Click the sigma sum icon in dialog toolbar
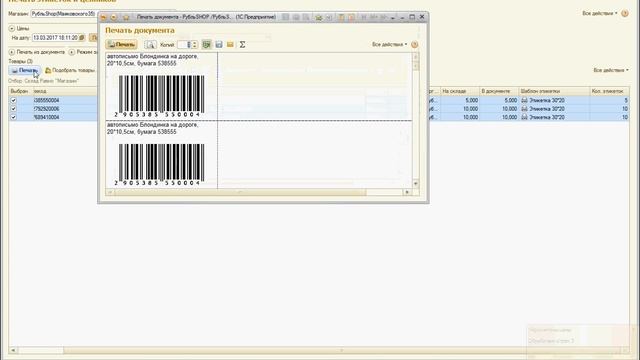Image resolution: width=640 pixels, height=360 pixels. click(242, 44)
